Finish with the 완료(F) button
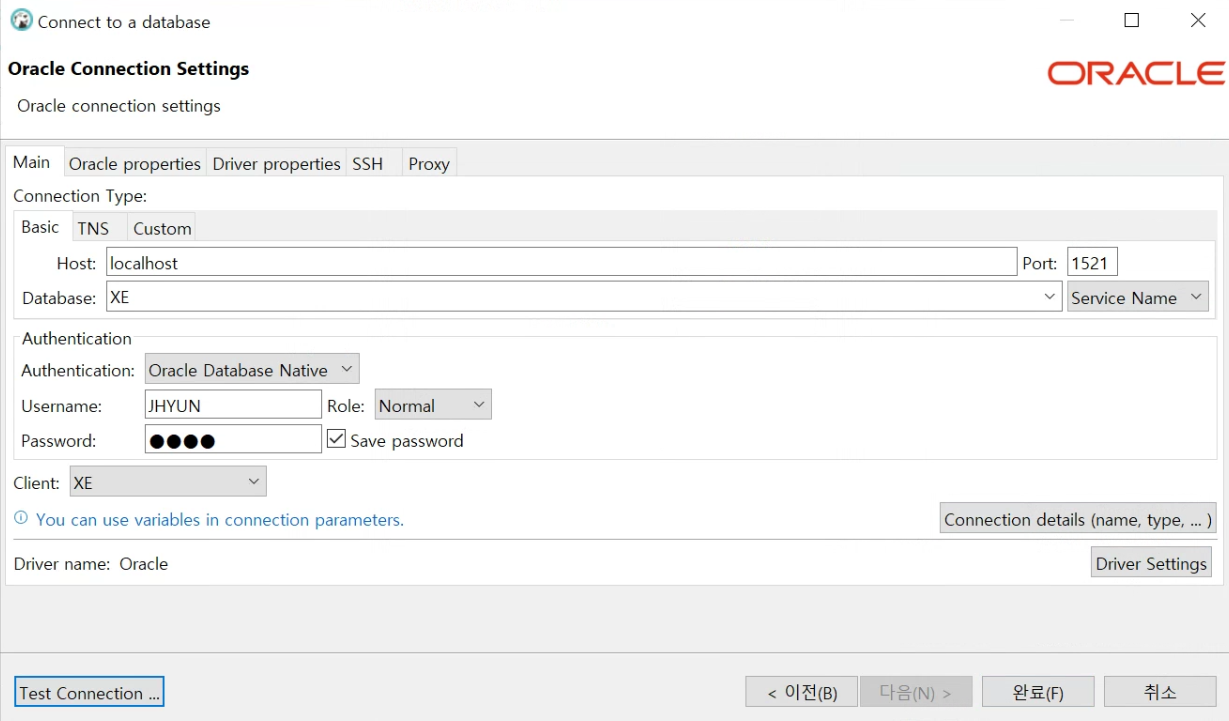The width and height of the screenshot is (1229, 721). pyautogui.click(x=1038, y=692)
